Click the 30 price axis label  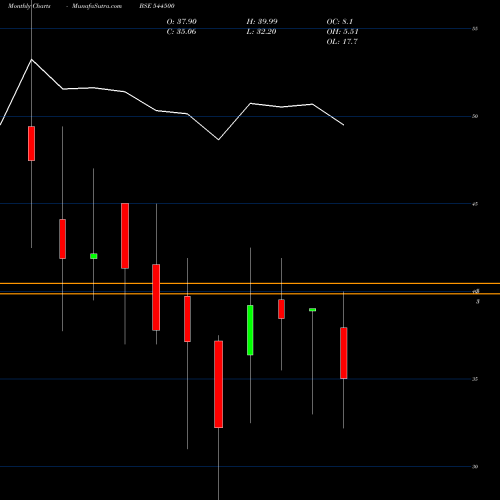tap(475, 467)
